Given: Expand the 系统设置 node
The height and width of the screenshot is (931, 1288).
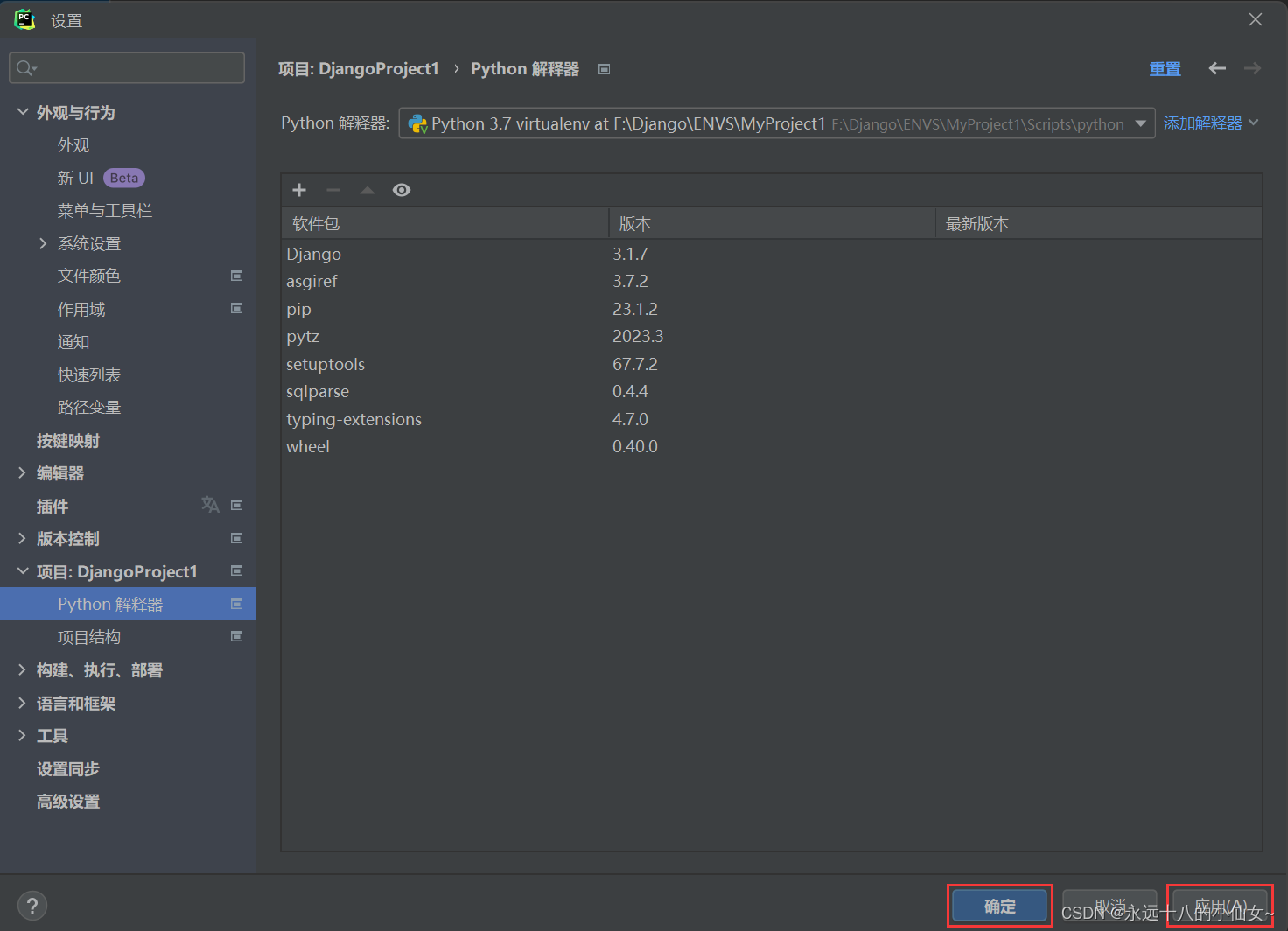Looking at the screenshot, I should pos(43,243).
